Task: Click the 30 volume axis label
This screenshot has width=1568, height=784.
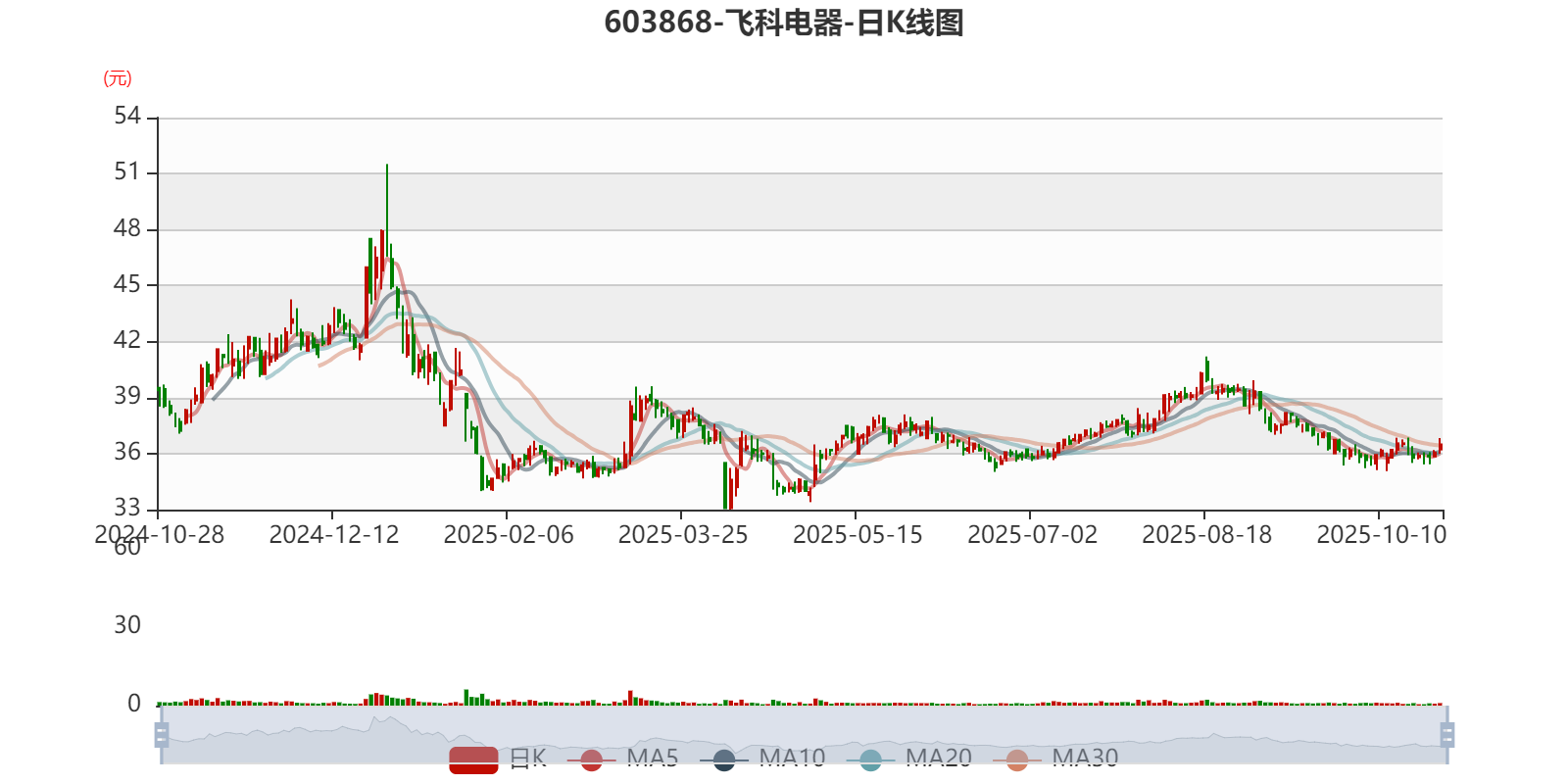Action: [x=127, y=625]
